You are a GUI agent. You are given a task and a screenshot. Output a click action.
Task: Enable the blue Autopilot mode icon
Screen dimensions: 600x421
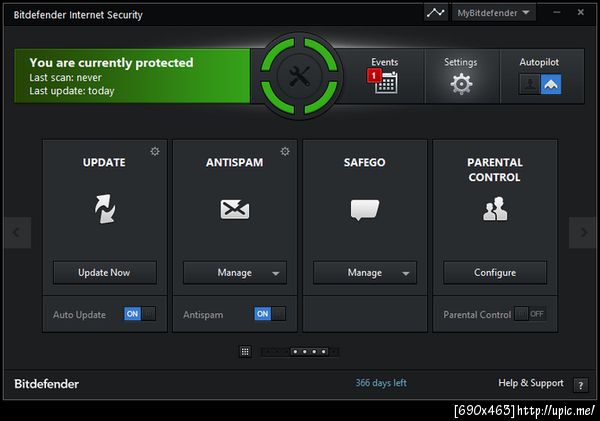point(551,84)
